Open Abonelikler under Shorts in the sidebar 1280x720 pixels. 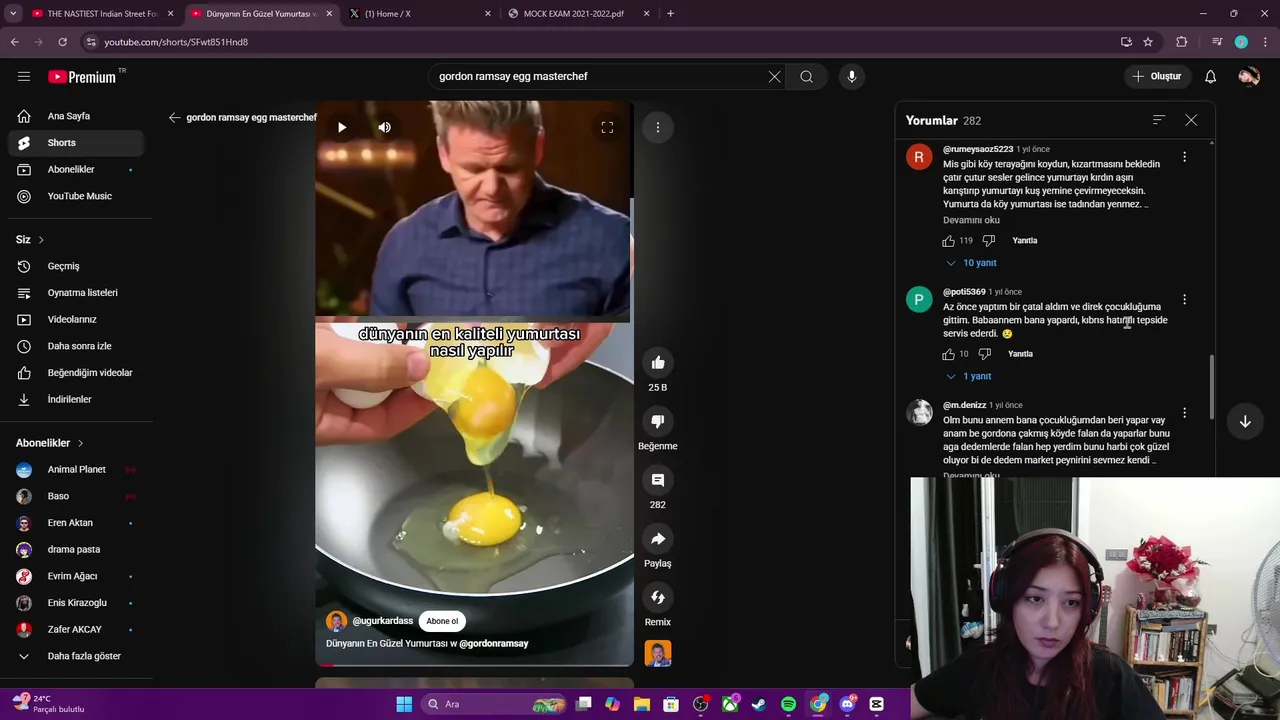click(x=76, y=170)
